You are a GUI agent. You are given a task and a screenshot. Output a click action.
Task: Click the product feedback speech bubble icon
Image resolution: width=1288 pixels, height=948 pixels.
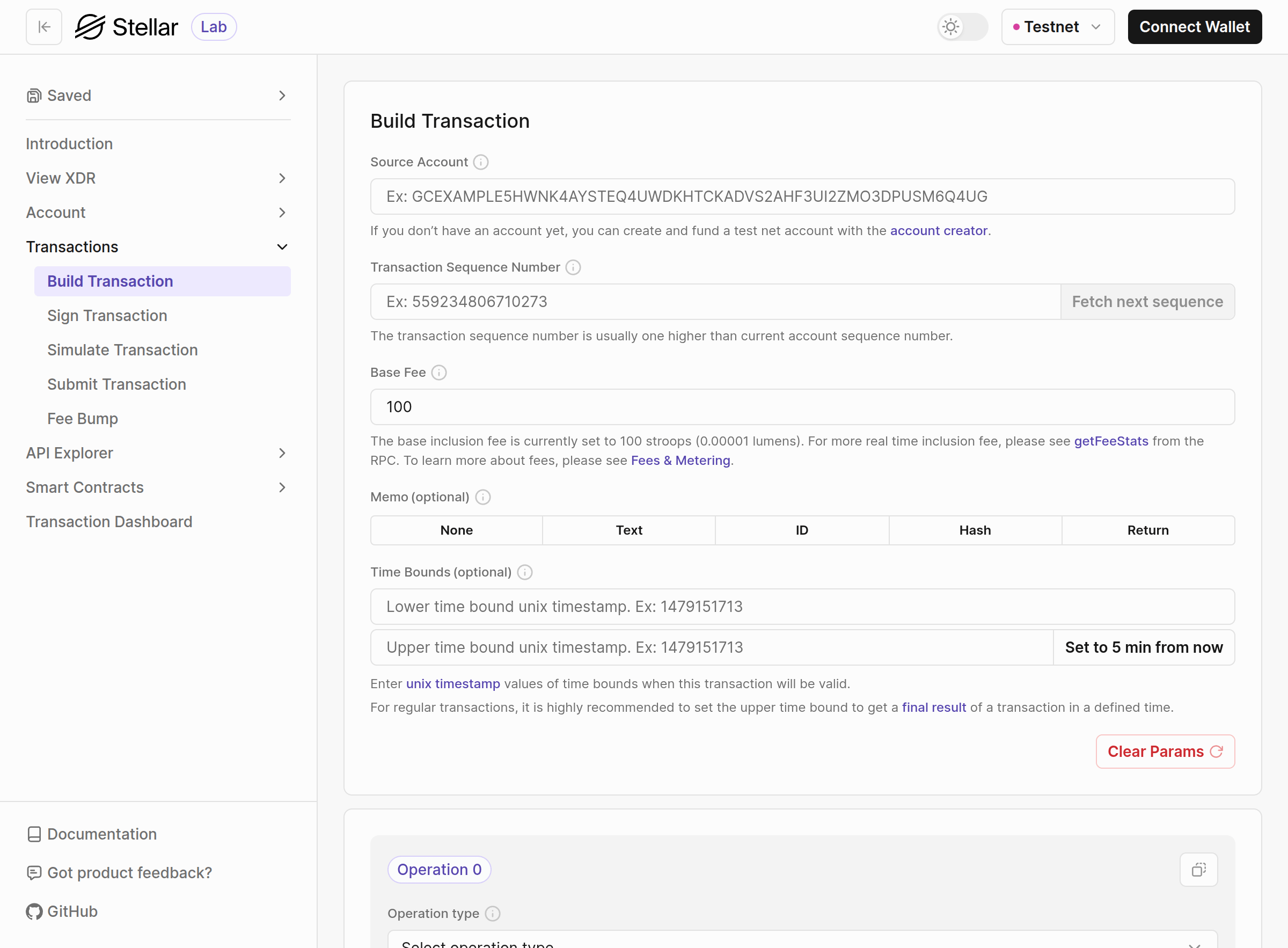click(33, 873)
